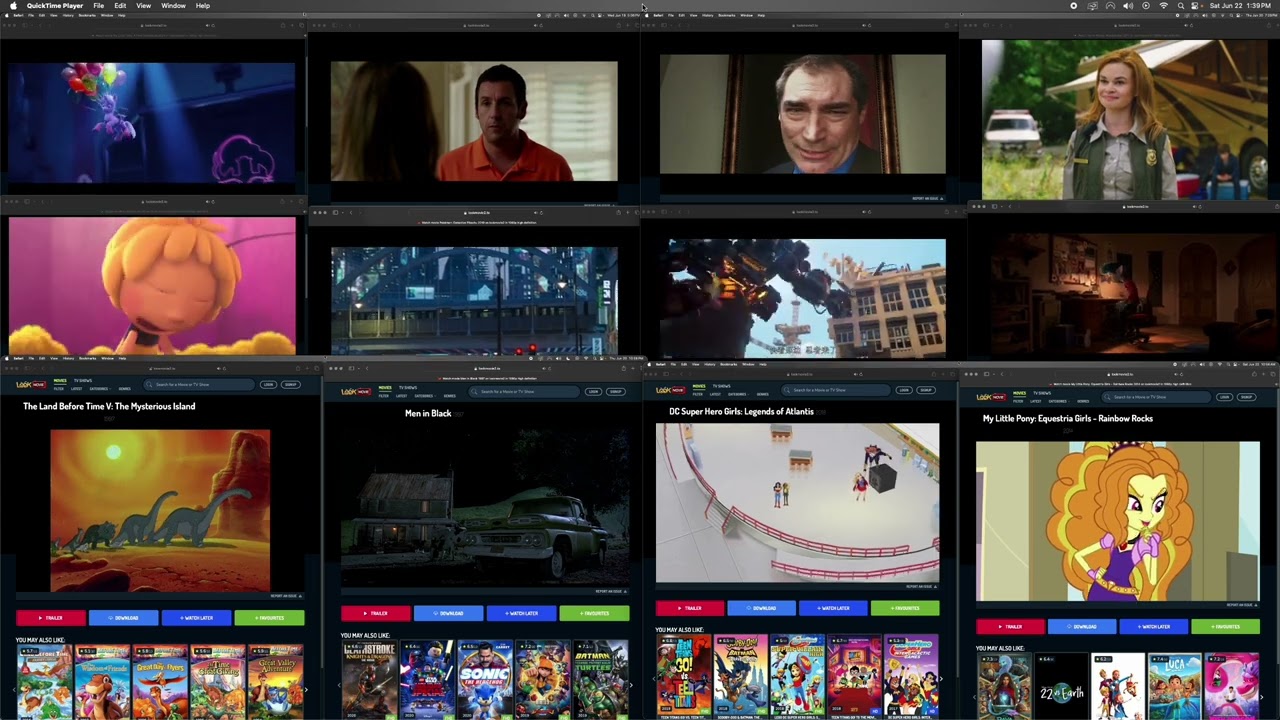Open the Wi-Fi status menu
The height and width of the screenshot is (720, 1280).
[x=1163, y=6]
